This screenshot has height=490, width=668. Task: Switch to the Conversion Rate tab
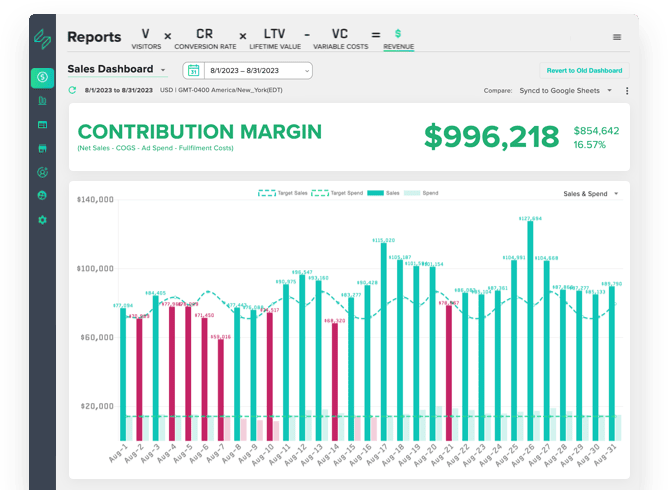coord(205,39)
